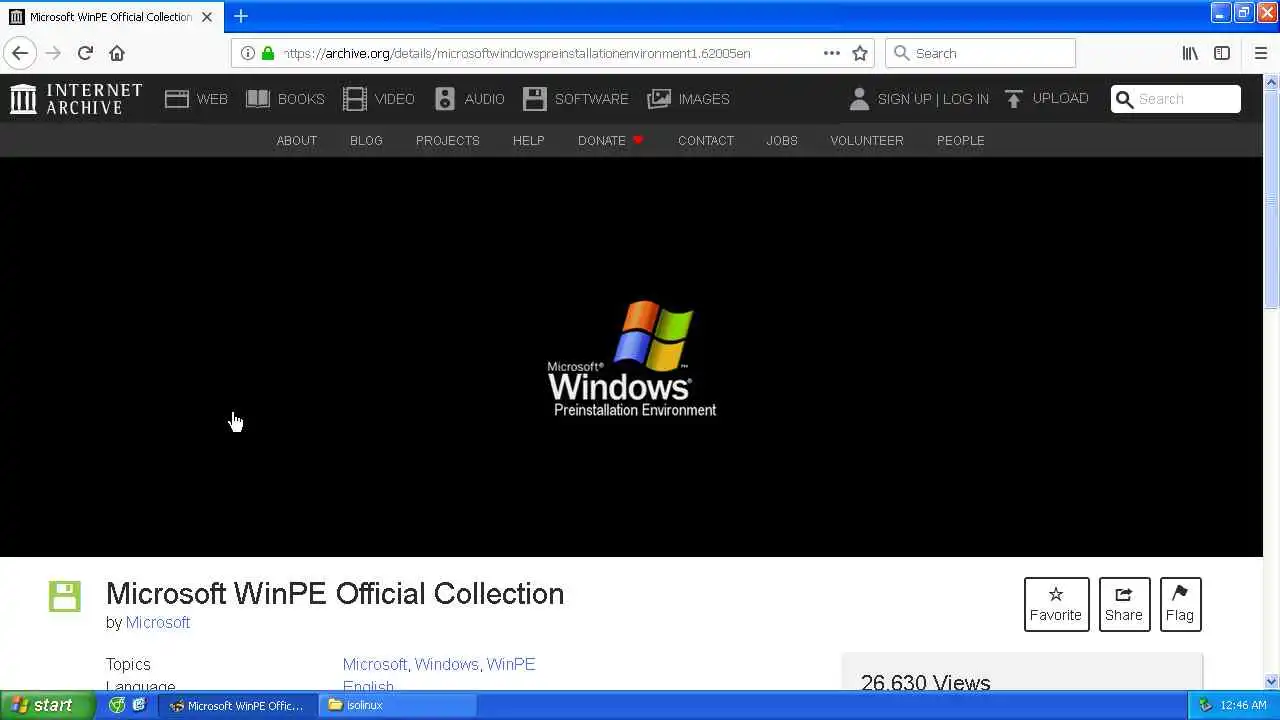Click the taskbar clock showing 12:46 AM
Viewport: 1280px width, 720px height.
coord(1244,705)
